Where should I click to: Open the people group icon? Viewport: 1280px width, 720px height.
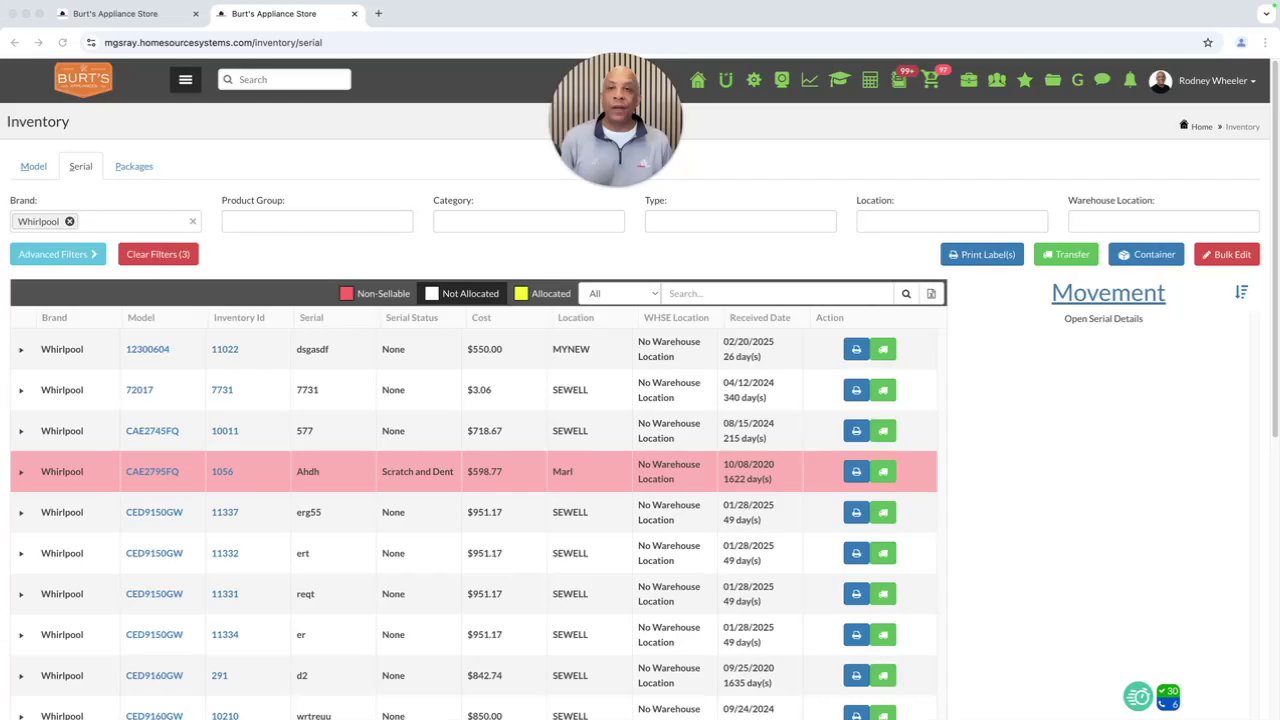997,80
